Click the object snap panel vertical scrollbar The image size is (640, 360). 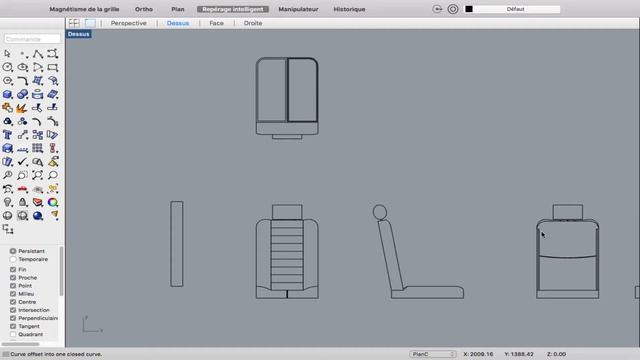(62, 271)
